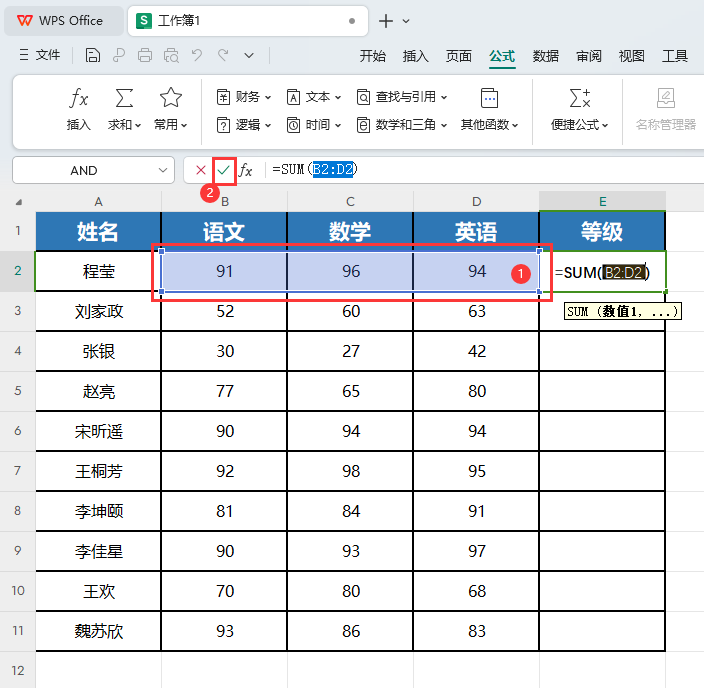
Task: Click the 姓名 header cell
Action: (98, 232)
